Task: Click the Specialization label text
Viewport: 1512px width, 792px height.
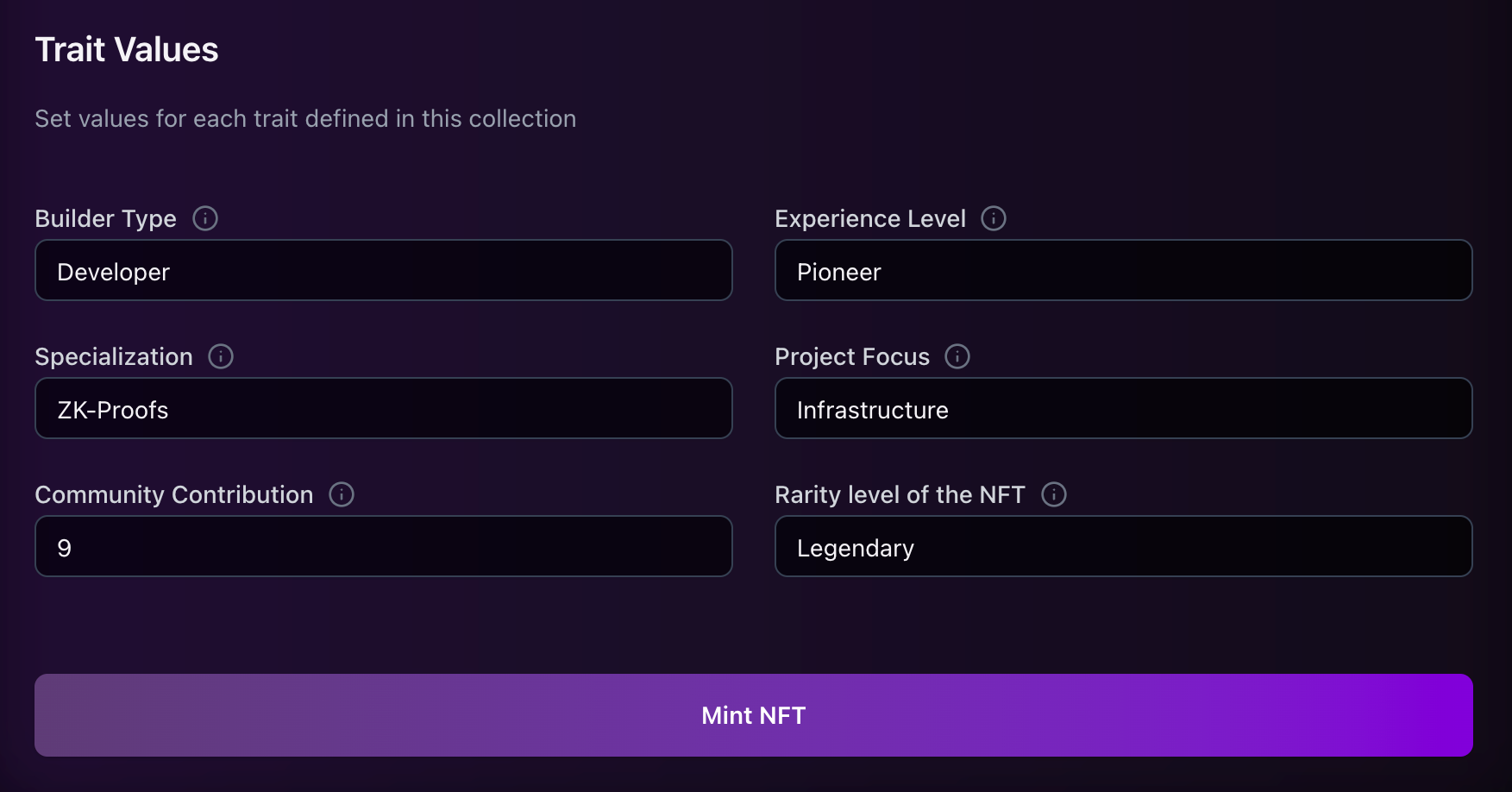Action: tap(114, 357)
